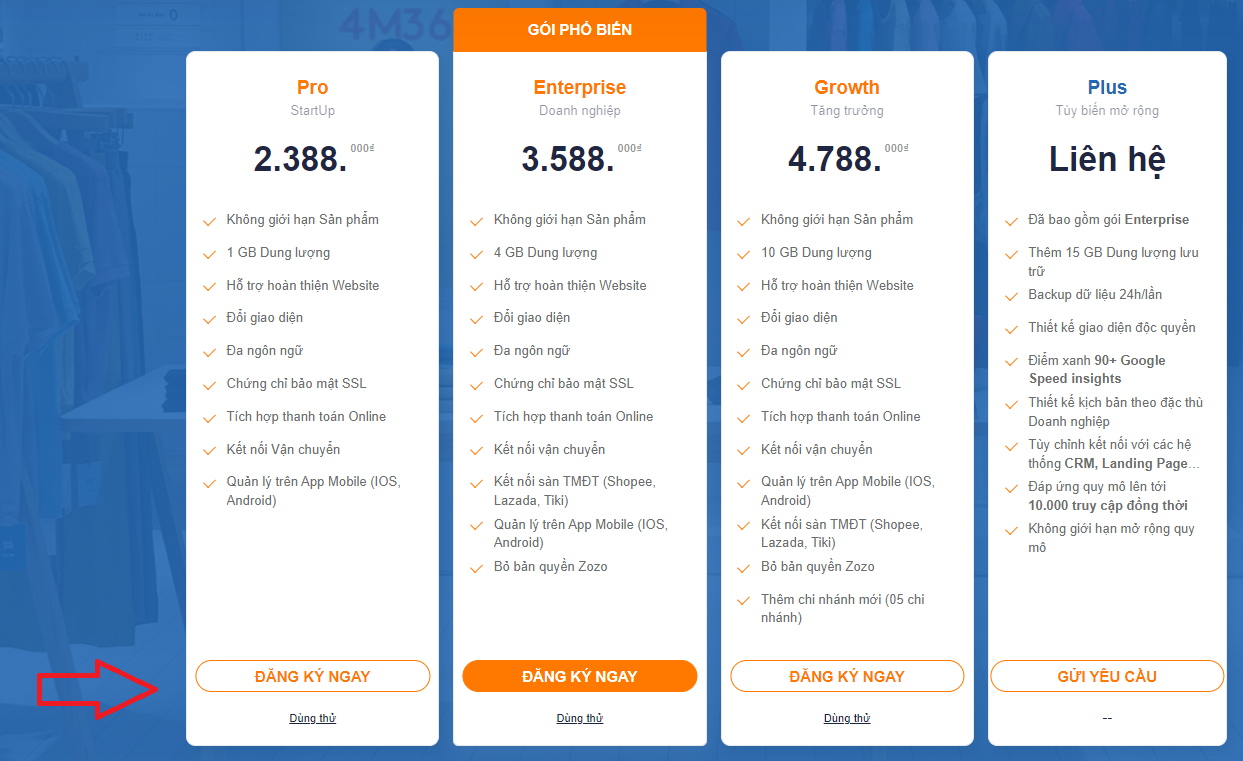Click checkmark beside Thêm chi nhánh mới

tap(743, 601)
